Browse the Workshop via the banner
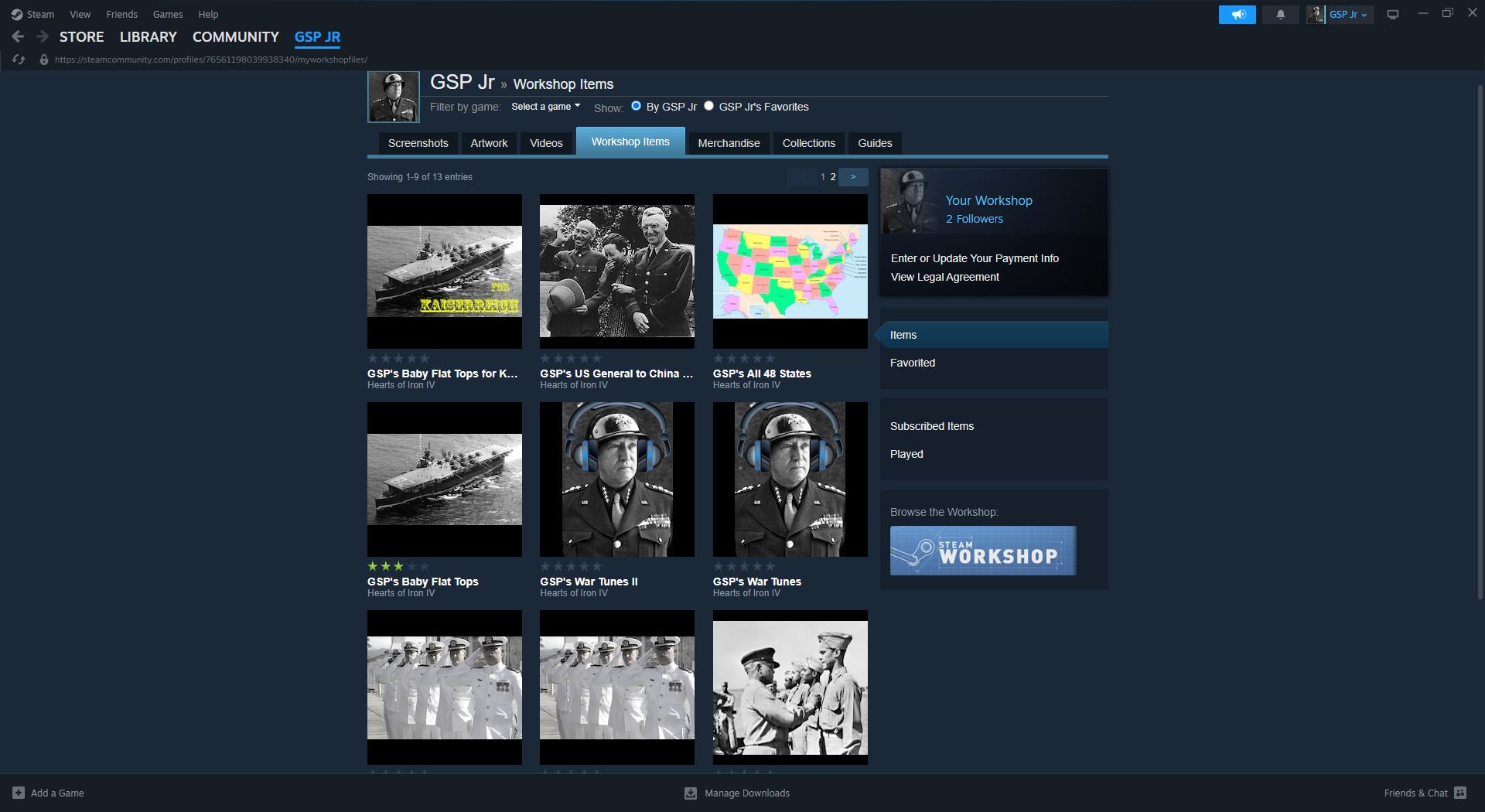This screenshot has width=1485, height=812. [x=983, y=551]
